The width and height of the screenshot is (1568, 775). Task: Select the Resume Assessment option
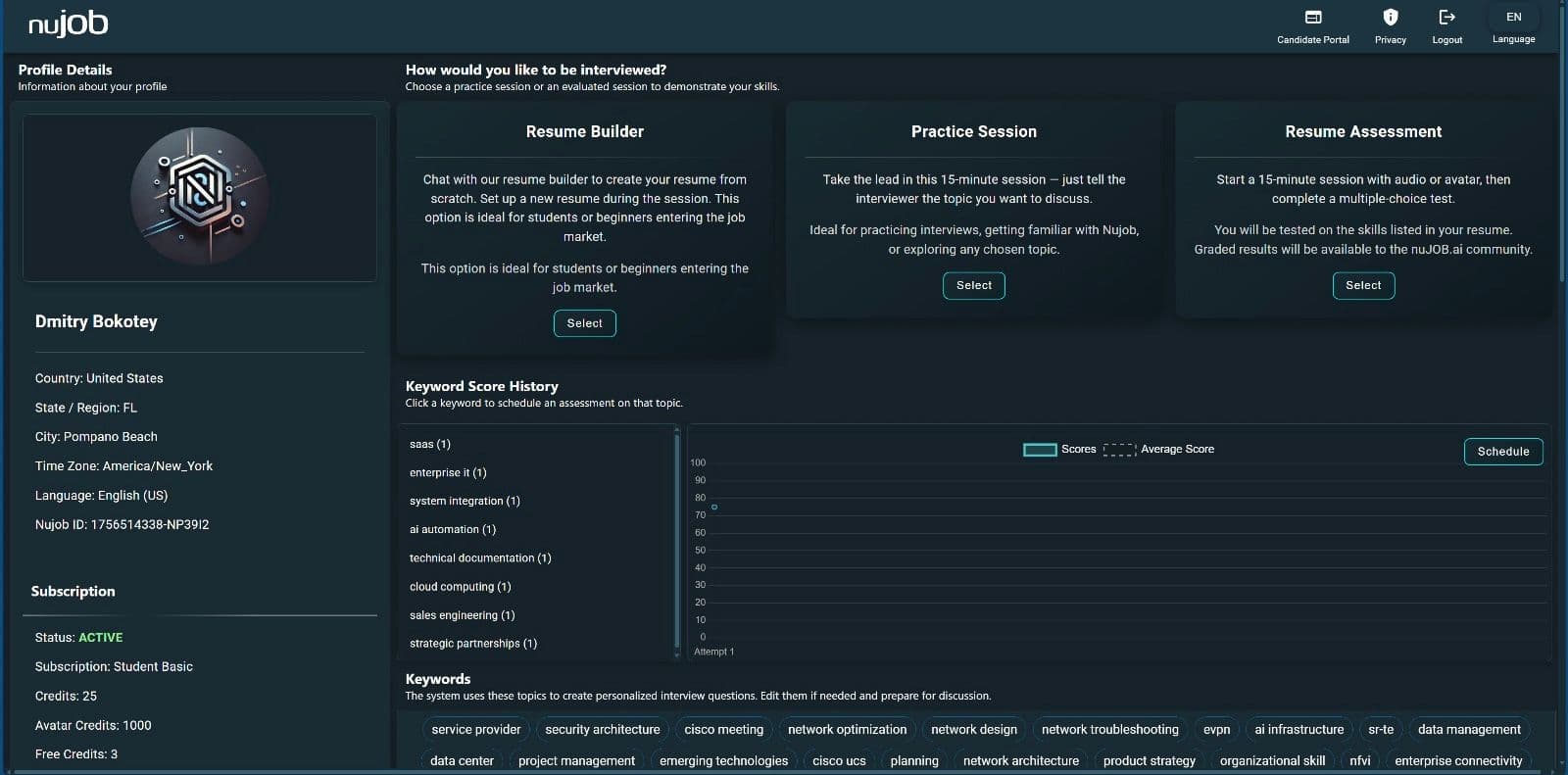click(x=1362, y=285)
